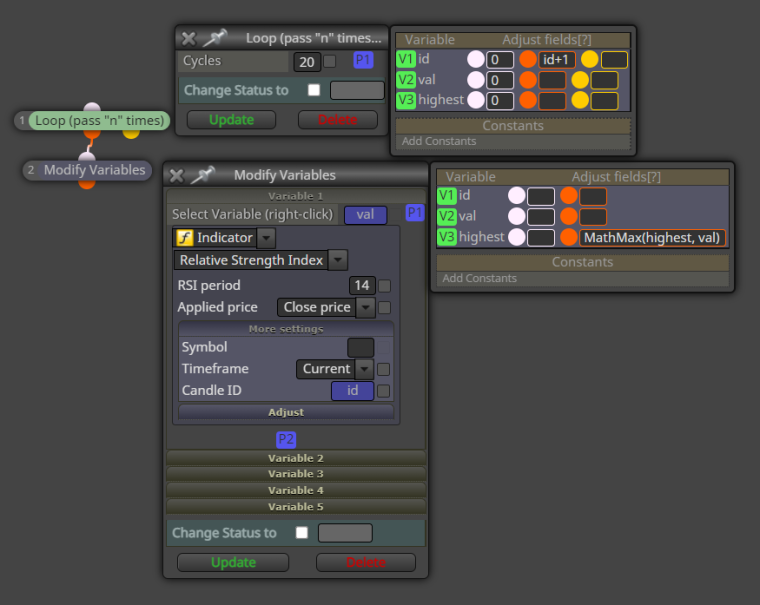
Task: Click orange circle for id in Loop variables
Action: pyautogui.click(x=528, y=60)
